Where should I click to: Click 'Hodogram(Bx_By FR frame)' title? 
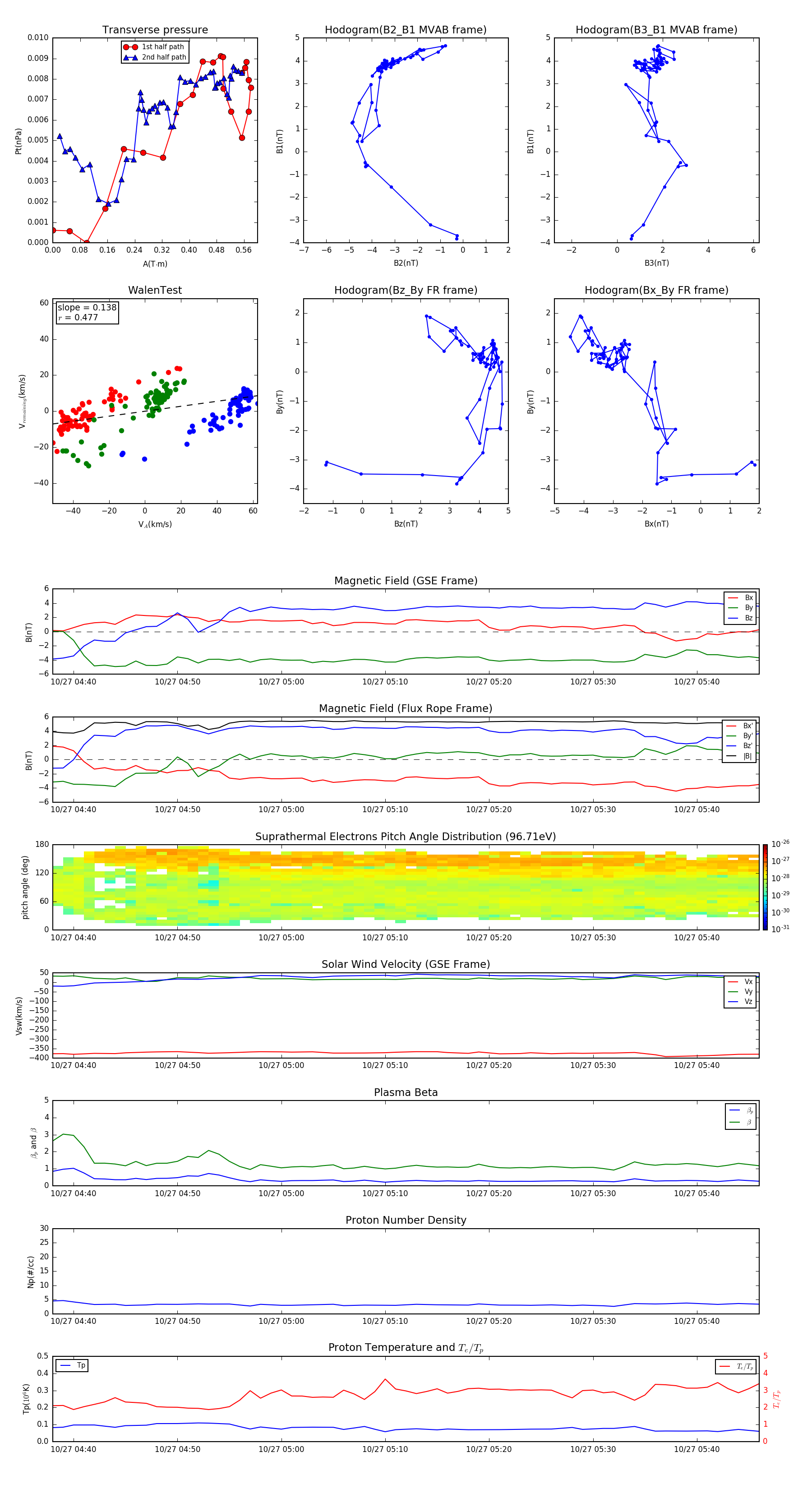(656, 290)
